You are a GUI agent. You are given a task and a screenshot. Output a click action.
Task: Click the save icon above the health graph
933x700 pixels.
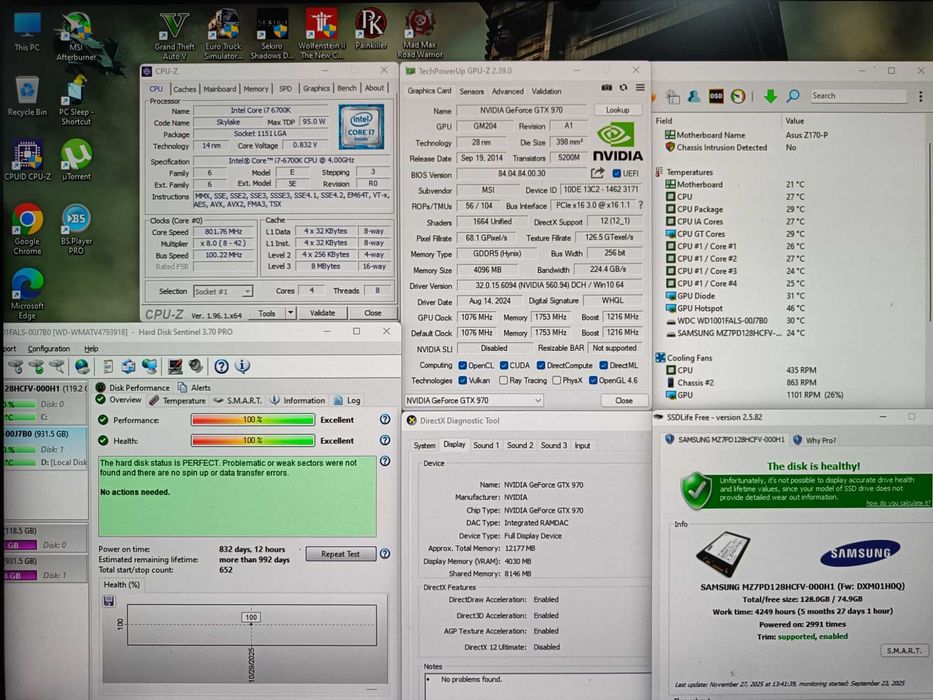[109, 601]
